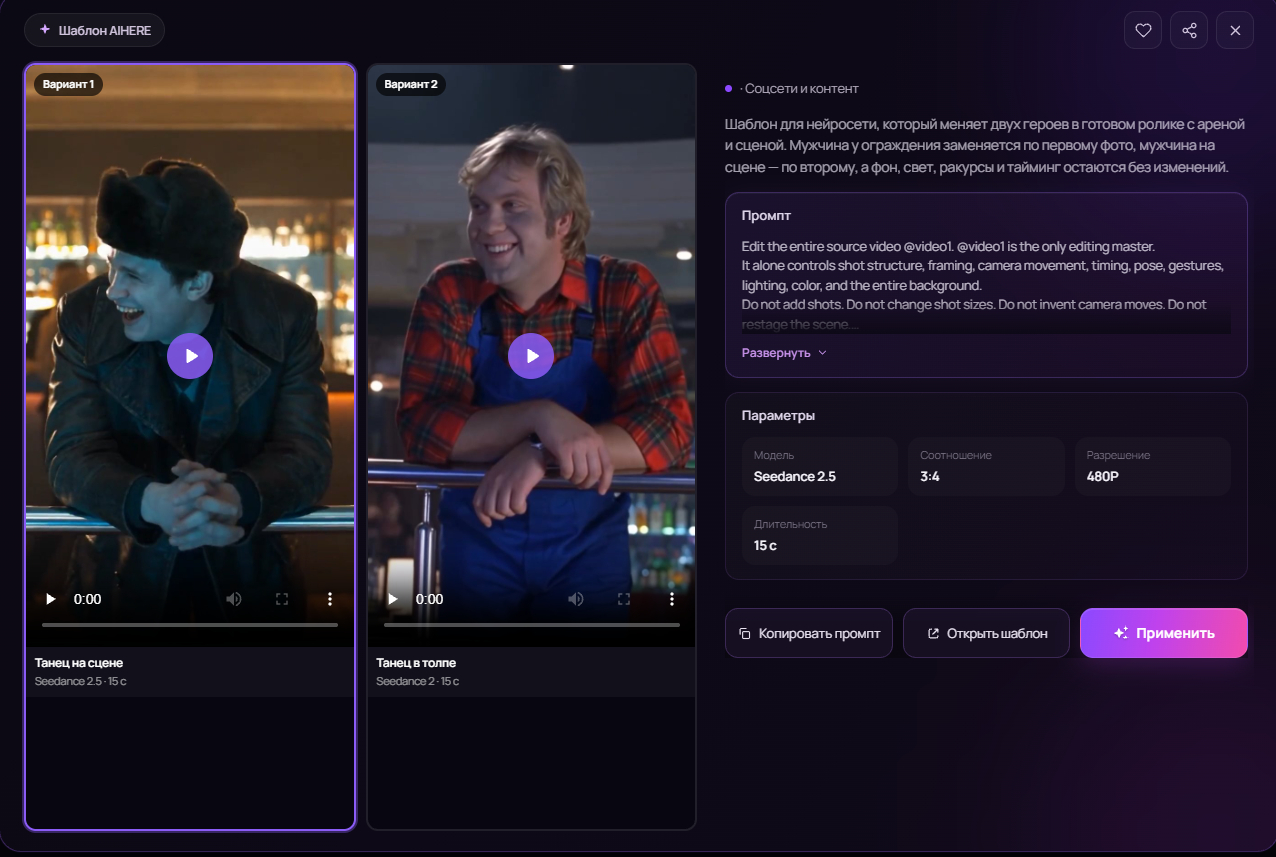Close the template dialog with the X button

1235,30
